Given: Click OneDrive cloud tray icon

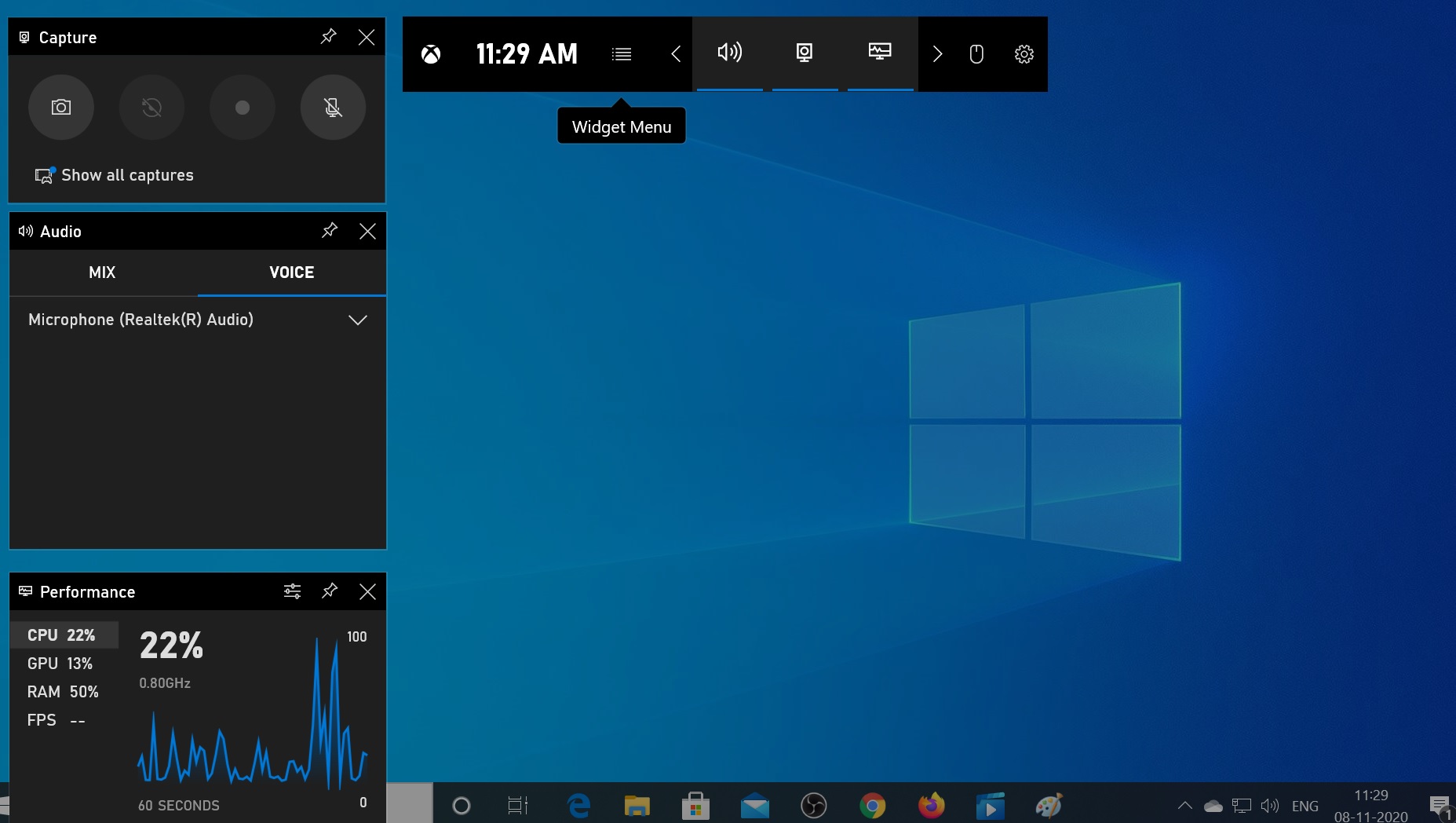Looking at the screenshot, I should tap(1213, 806).
